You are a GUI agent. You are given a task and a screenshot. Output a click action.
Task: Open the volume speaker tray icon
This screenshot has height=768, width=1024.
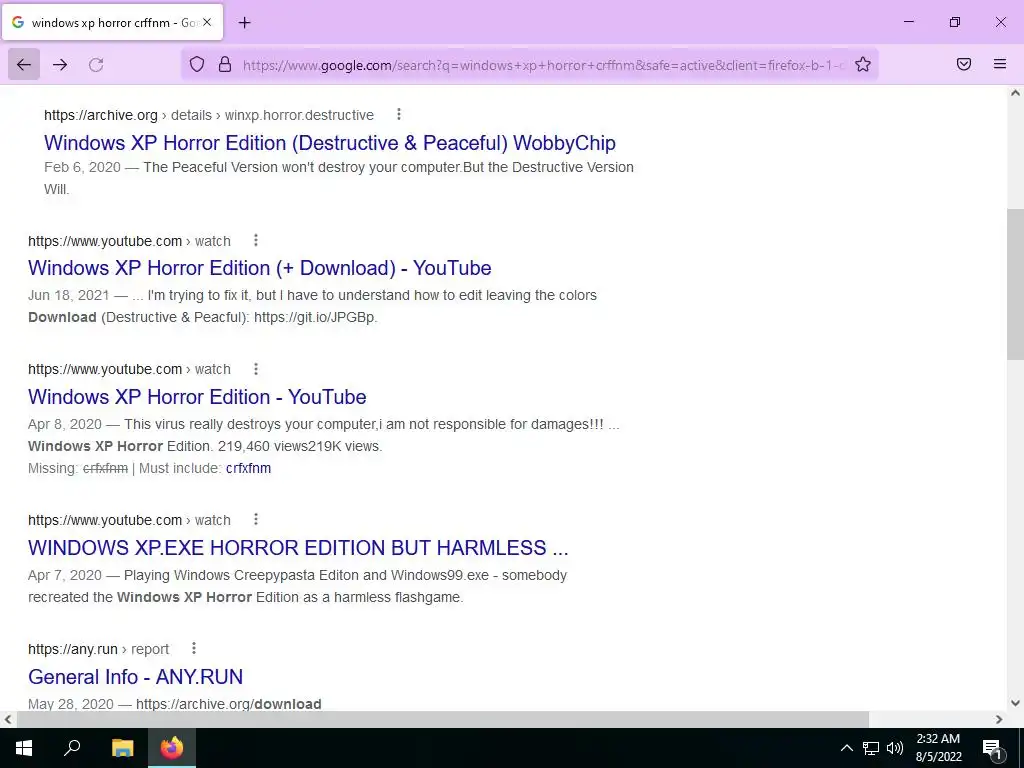(895, 748)
